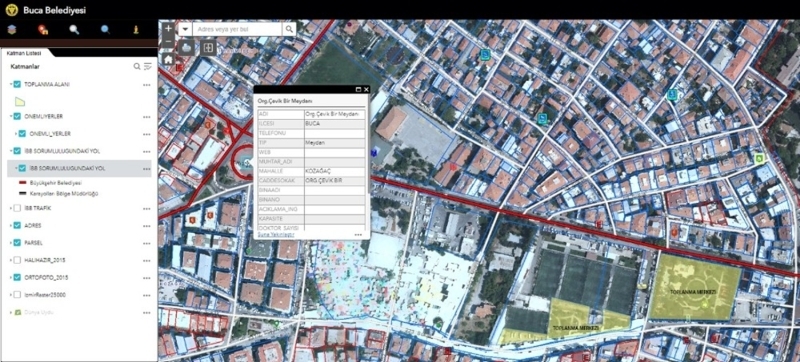The height and width of the screenshot is (362, 800).
Task: Click the address search input field
Action: [x=237, y=30]
